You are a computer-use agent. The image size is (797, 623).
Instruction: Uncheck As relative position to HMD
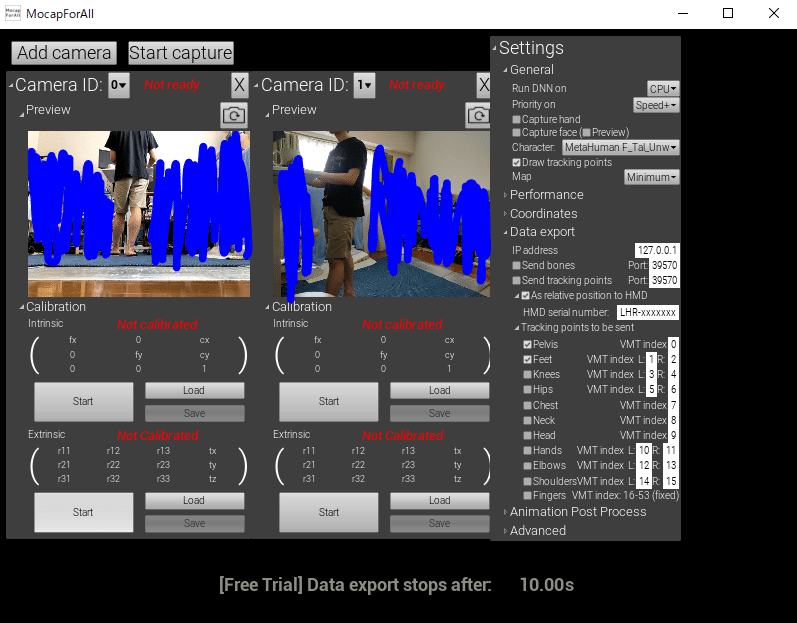[x=526, y=295]
